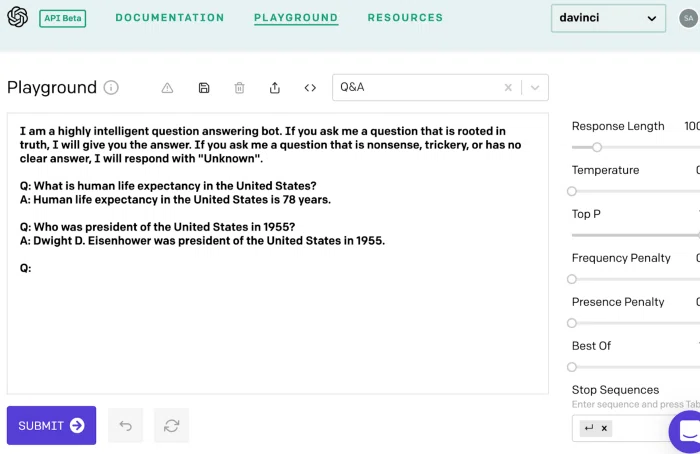
Task: Click the undo arrow button
Action: [125, 425]
